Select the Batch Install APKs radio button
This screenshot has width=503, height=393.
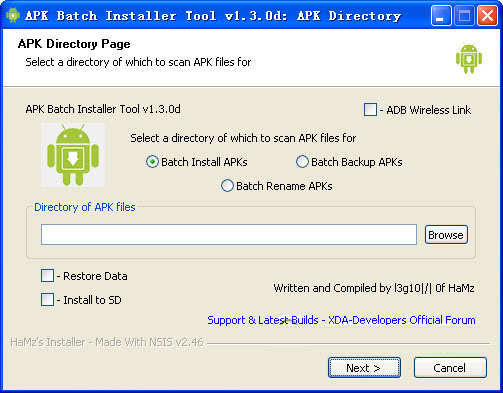[x=152, y=162]
